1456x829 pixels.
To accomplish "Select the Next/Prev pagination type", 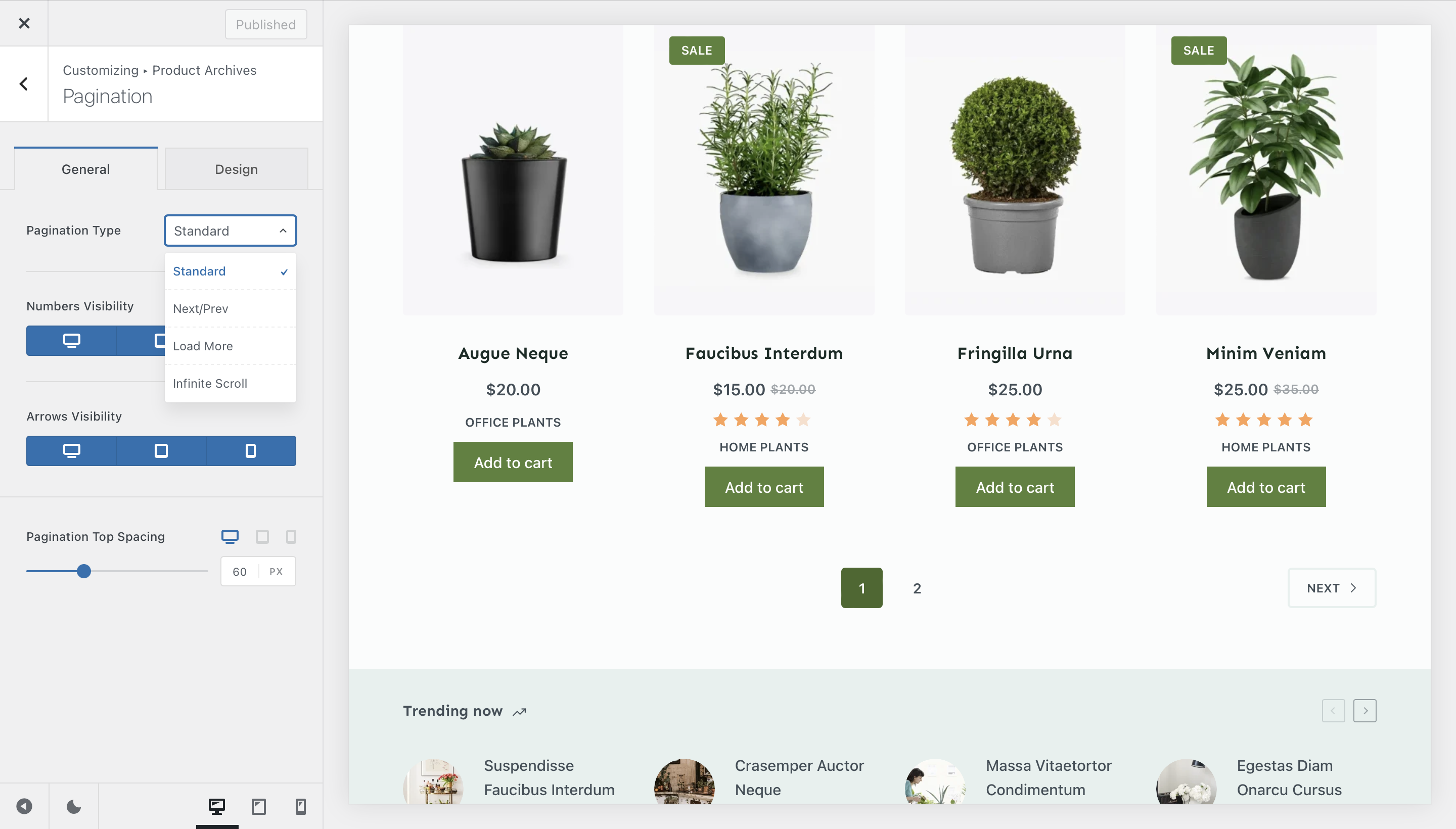I will [200, 308].
